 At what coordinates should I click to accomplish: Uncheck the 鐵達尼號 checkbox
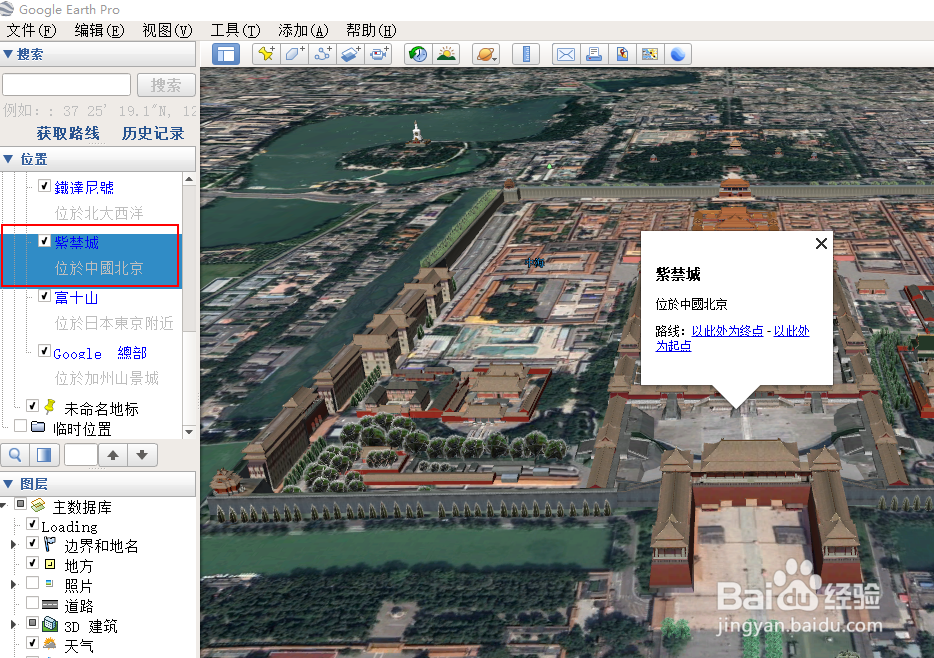click(x=44, y=186)
